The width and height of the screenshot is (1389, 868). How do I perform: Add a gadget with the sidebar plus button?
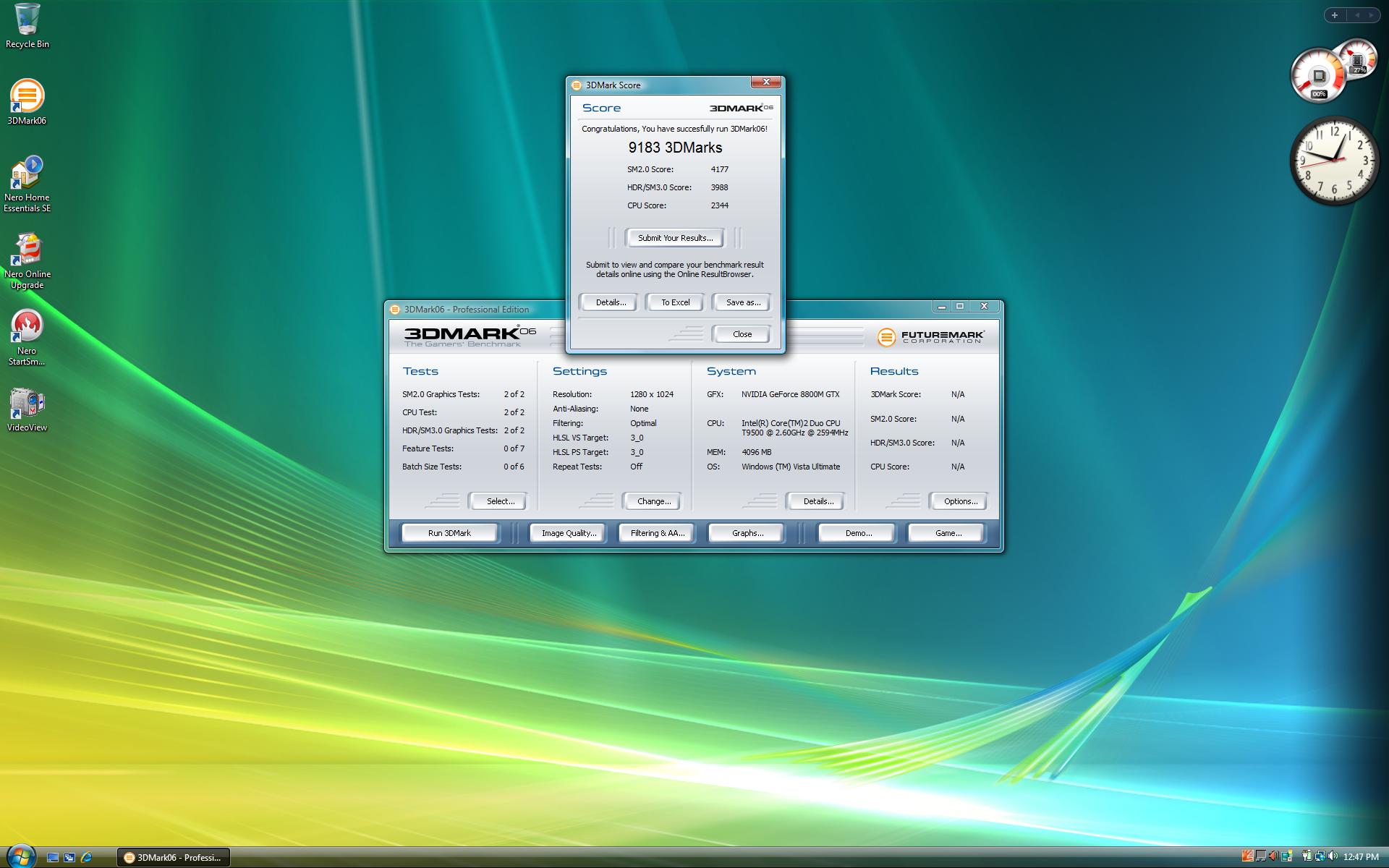click(1334, 14)
